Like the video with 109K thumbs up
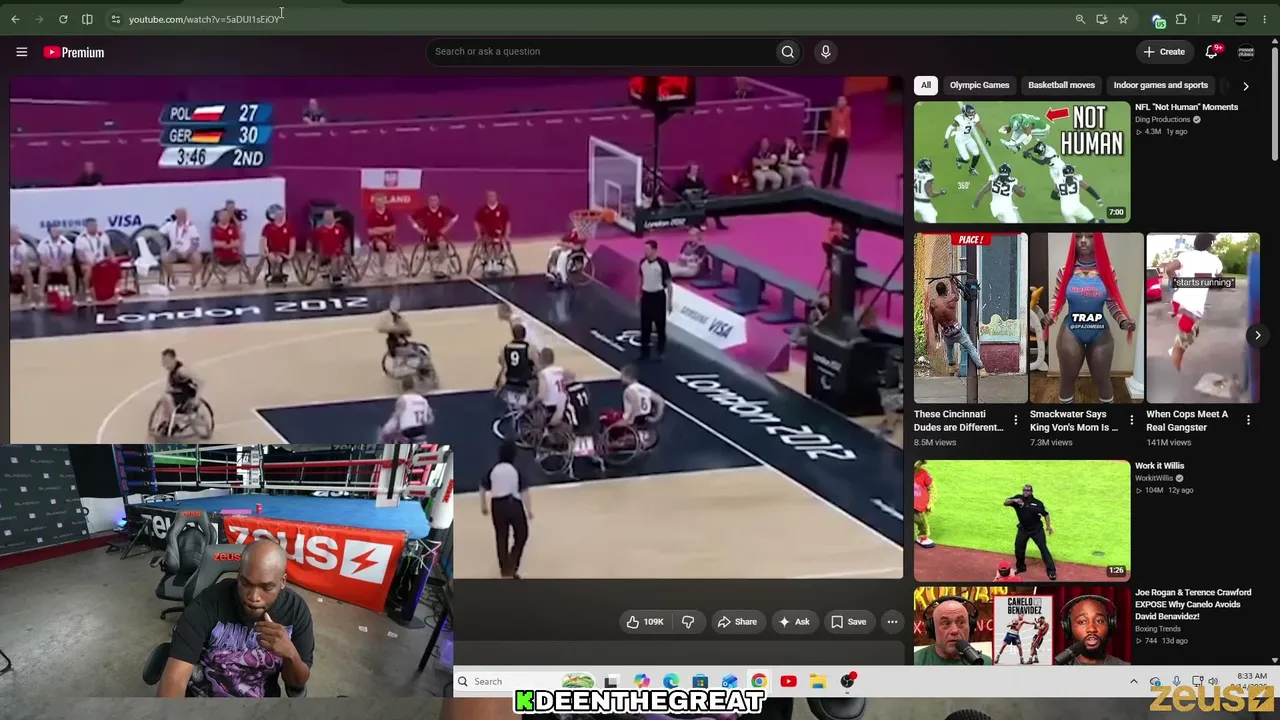1280x720 pixels. click(645, 622)
